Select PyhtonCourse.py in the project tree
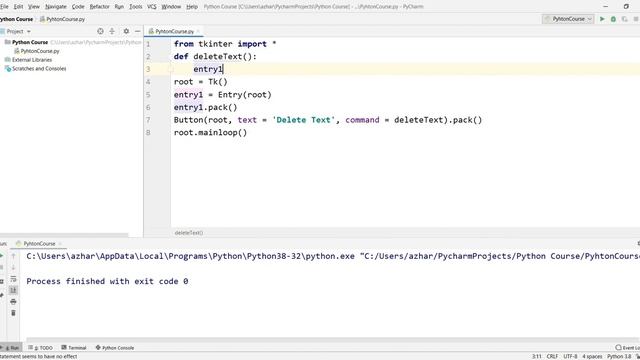 click(x=40, y=51)
